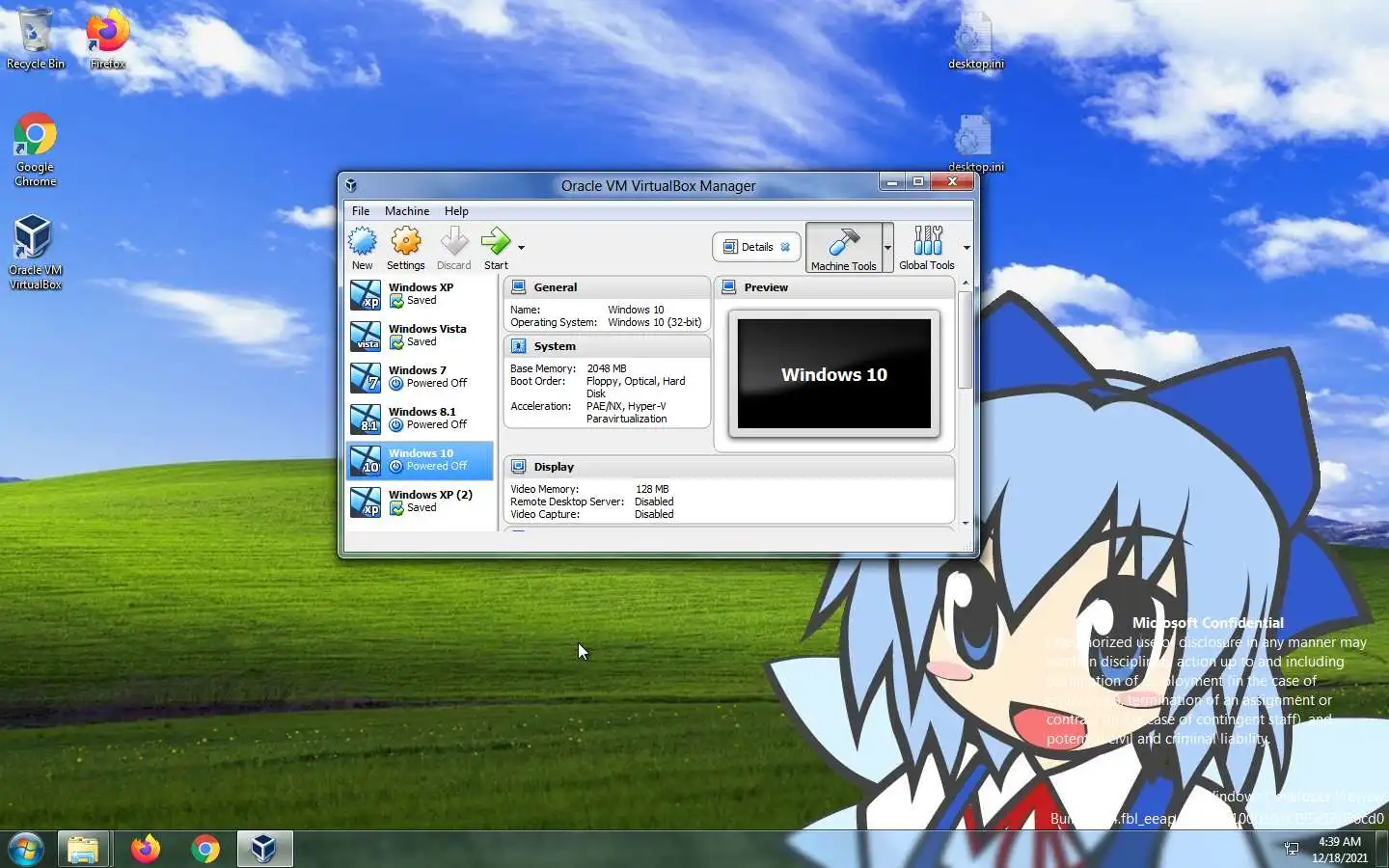Click the Windows 10 preview thumbnail
This screenshot has width=1389, height=868.
click(x=834, y=374)
